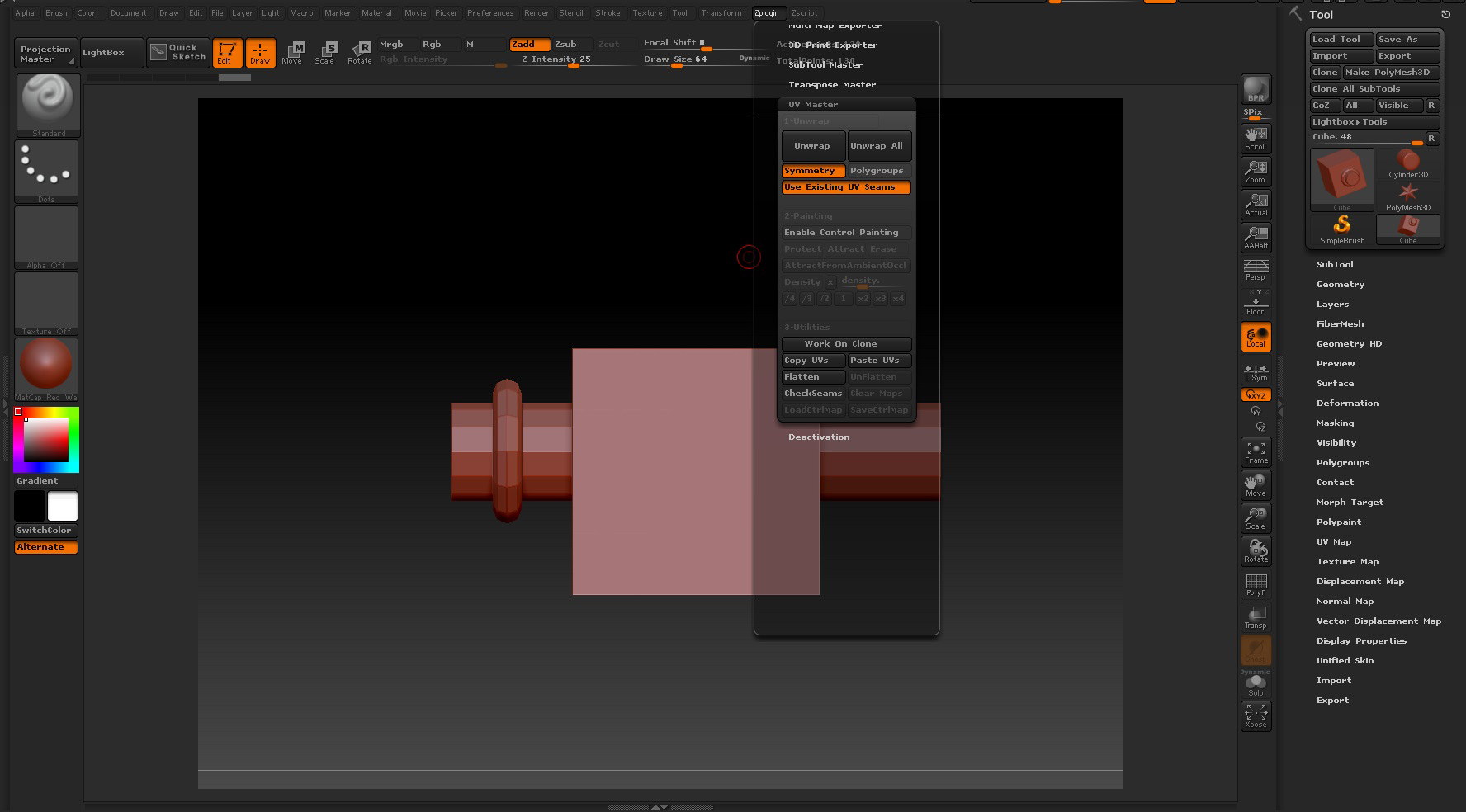This screenshot has width=1466, height=812.
Task: Pick a color in the color picker square
Action: pyautogui.click(x=46, y=440)
